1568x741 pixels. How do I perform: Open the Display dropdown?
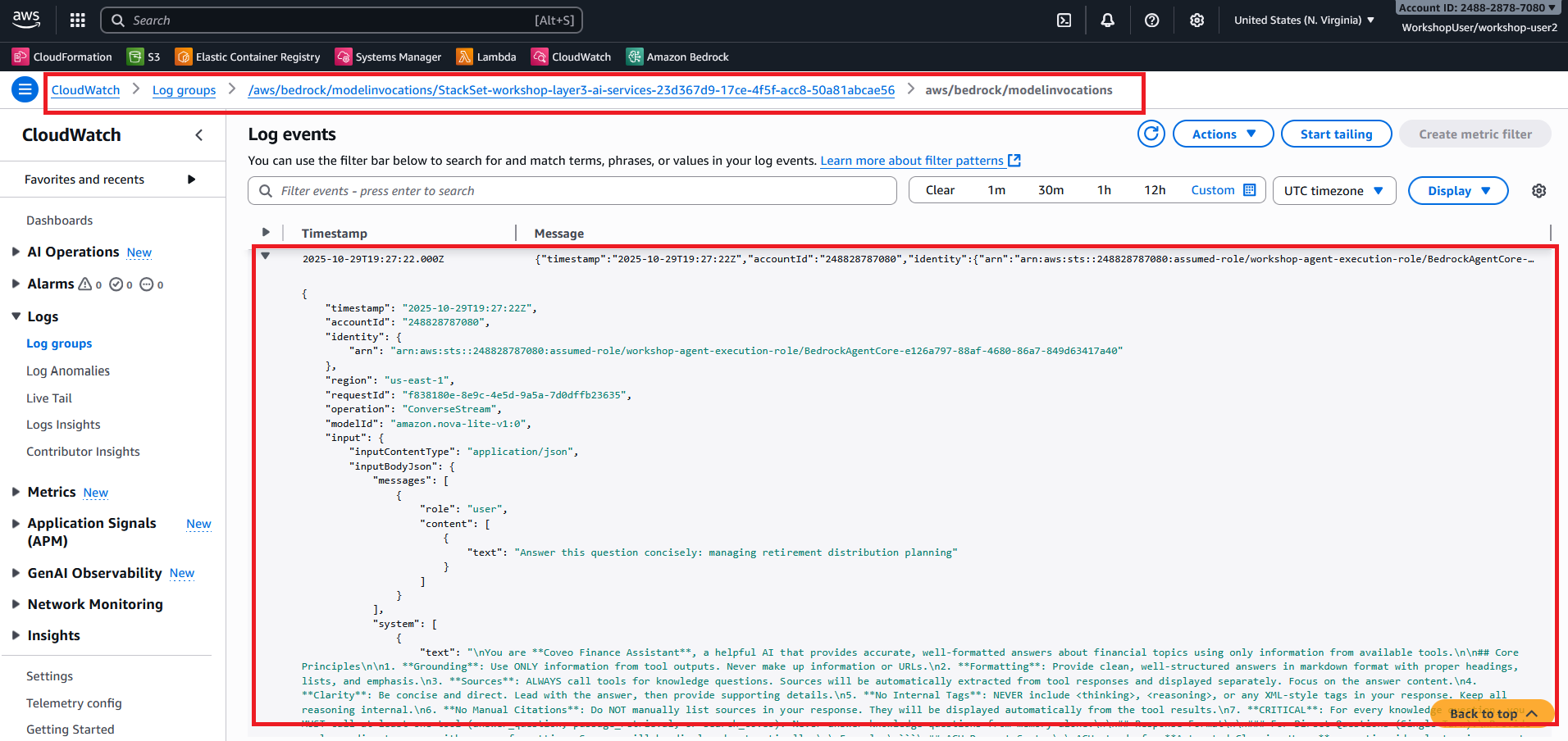click(1457, 190)
